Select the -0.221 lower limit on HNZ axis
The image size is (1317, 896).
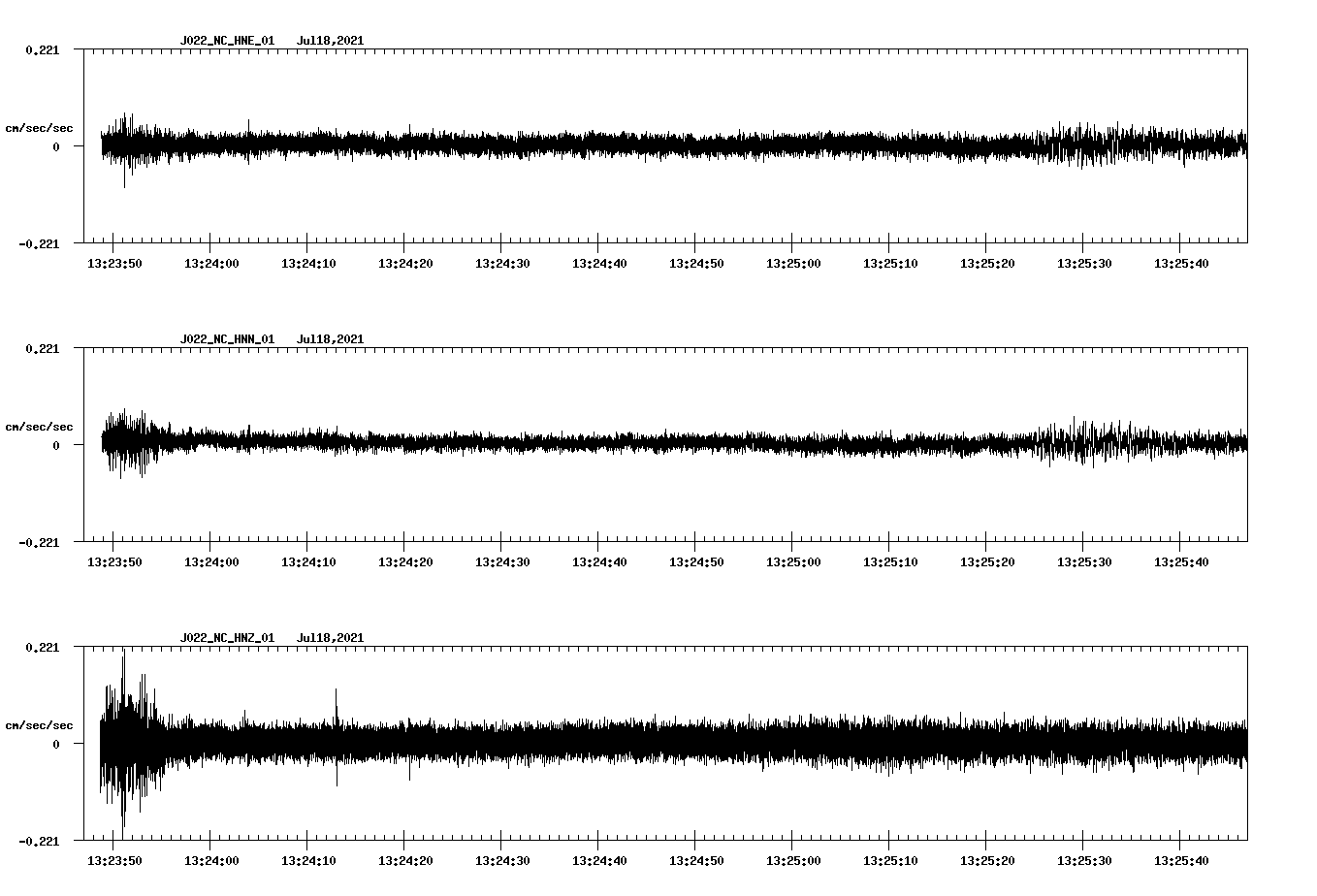[38, 841]
